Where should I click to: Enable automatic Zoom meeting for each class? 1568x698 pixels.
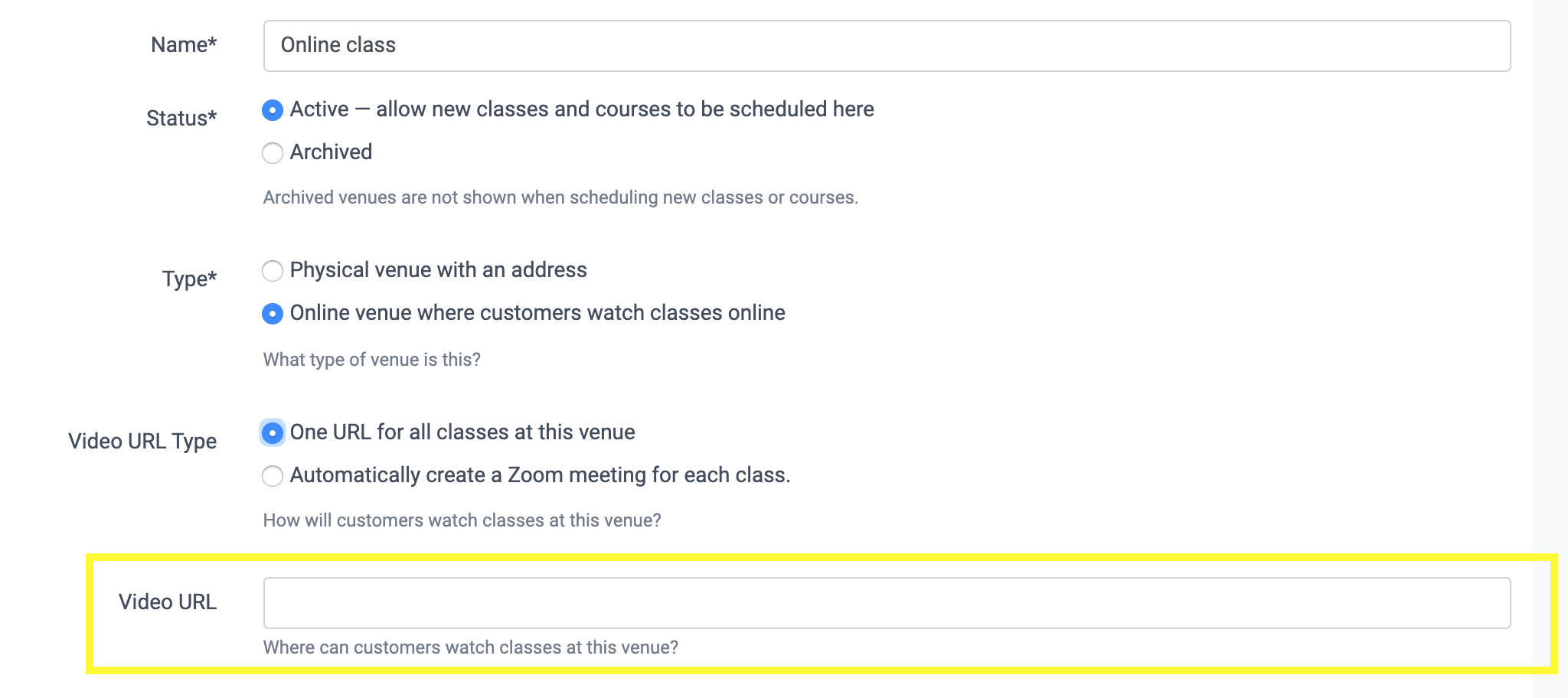pyautogui.click(x=273, y=476)
